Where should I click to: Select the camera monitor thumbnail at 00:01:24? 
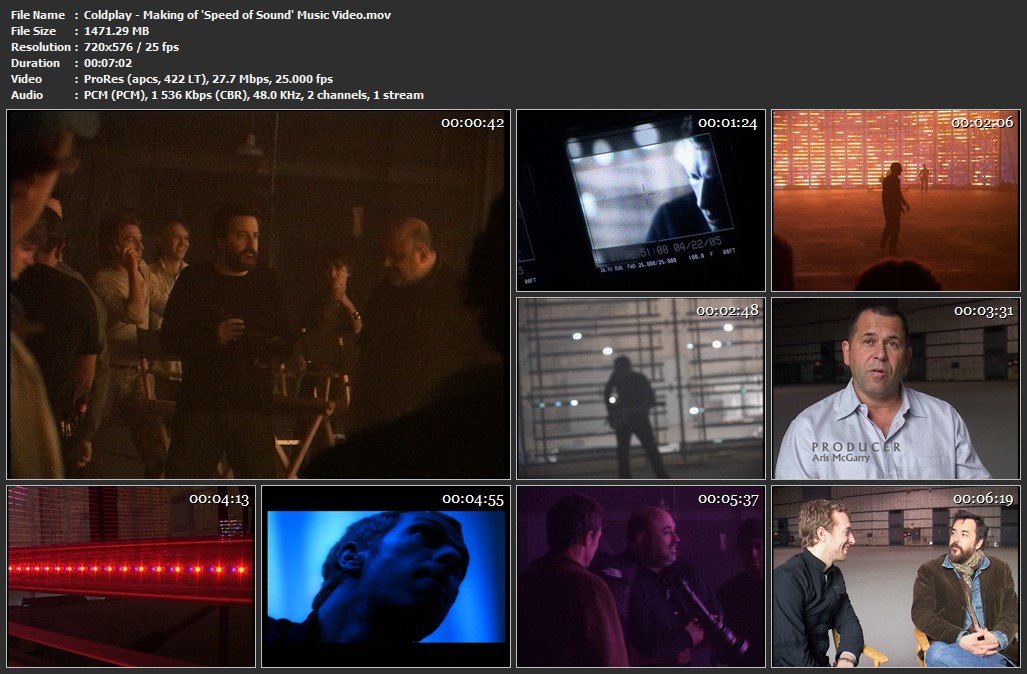pyautogui.click(x=641, y=200)
